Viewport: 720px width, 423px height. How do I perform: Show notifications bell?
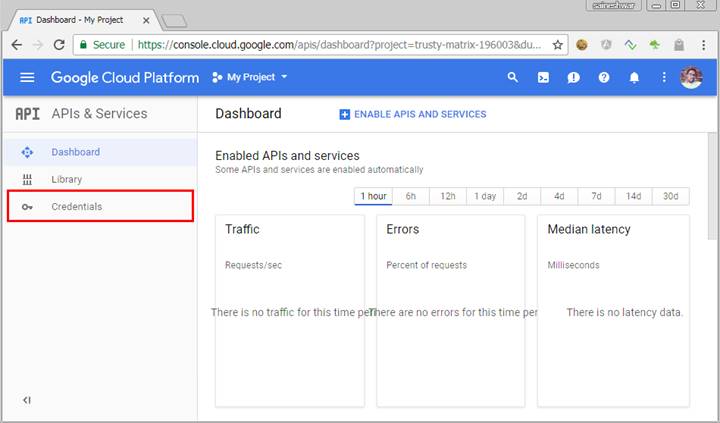pyautogui.click(x=634, y=78)
